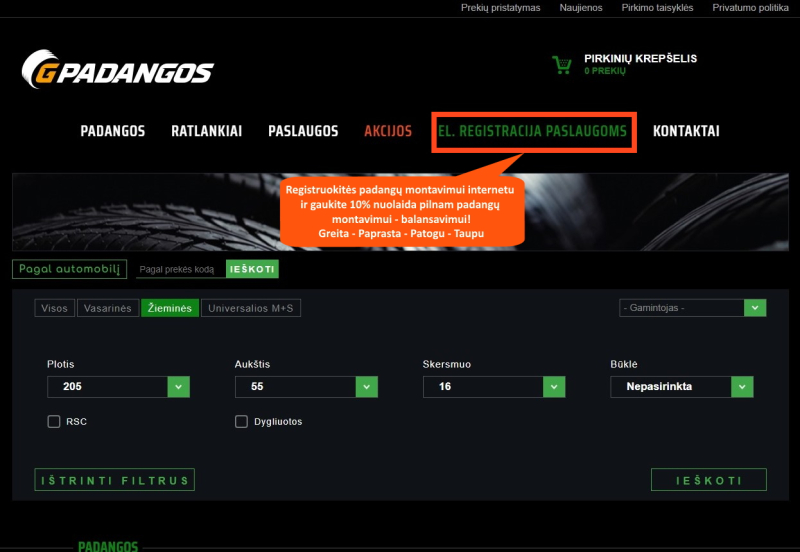Open the Pirkimo taisyklės link
This screenshot has height=552, width=800.
pyautogui.click(x=657, y=8)
